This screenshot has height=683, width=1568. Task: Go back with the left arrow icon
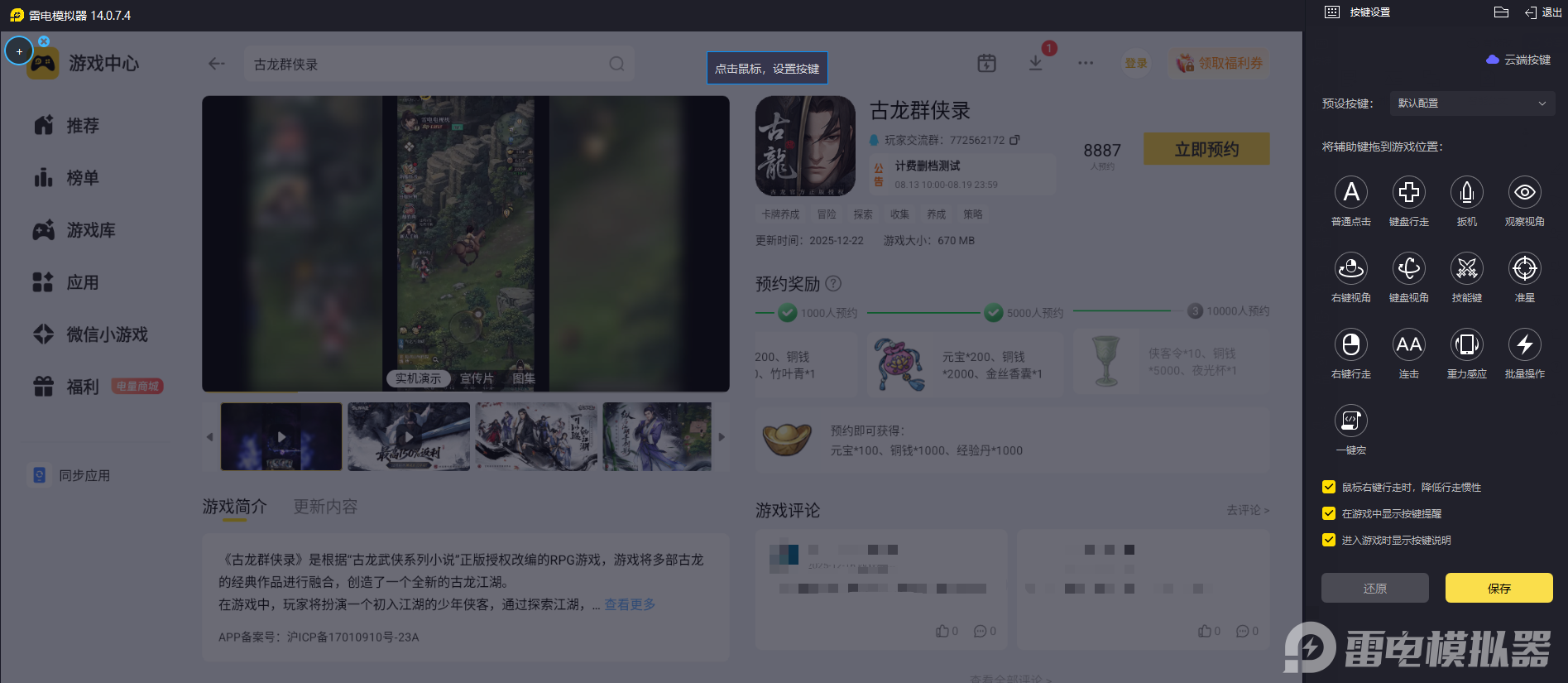[217, 64]
